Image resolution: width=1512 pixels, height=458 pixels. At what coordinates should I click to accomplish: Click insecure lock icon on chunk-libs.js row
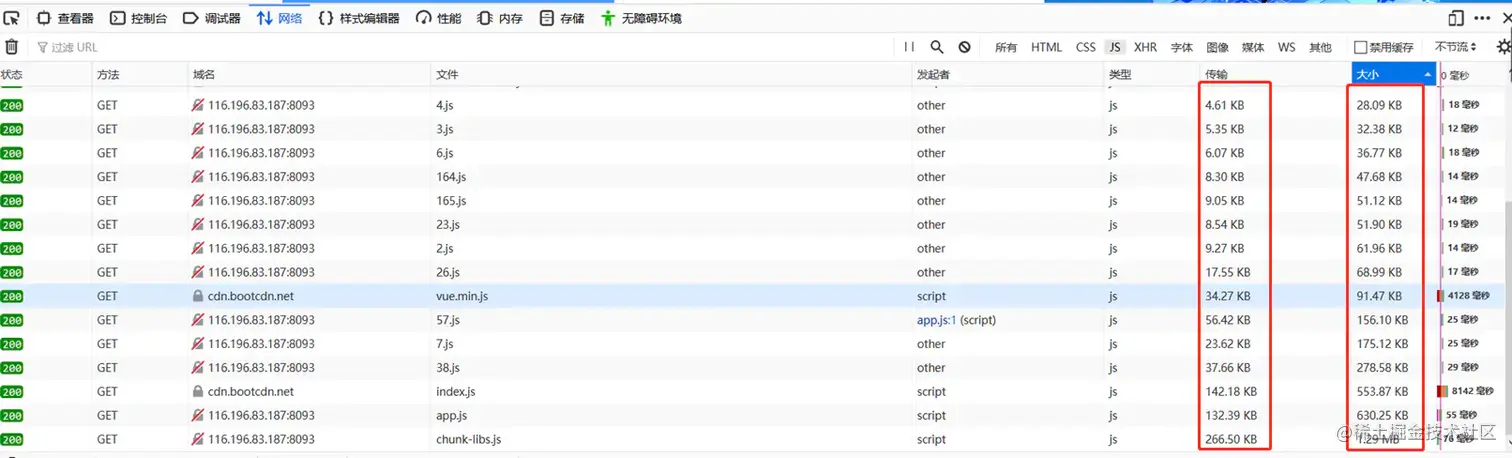pyautogui.click(x=198, y=440)
